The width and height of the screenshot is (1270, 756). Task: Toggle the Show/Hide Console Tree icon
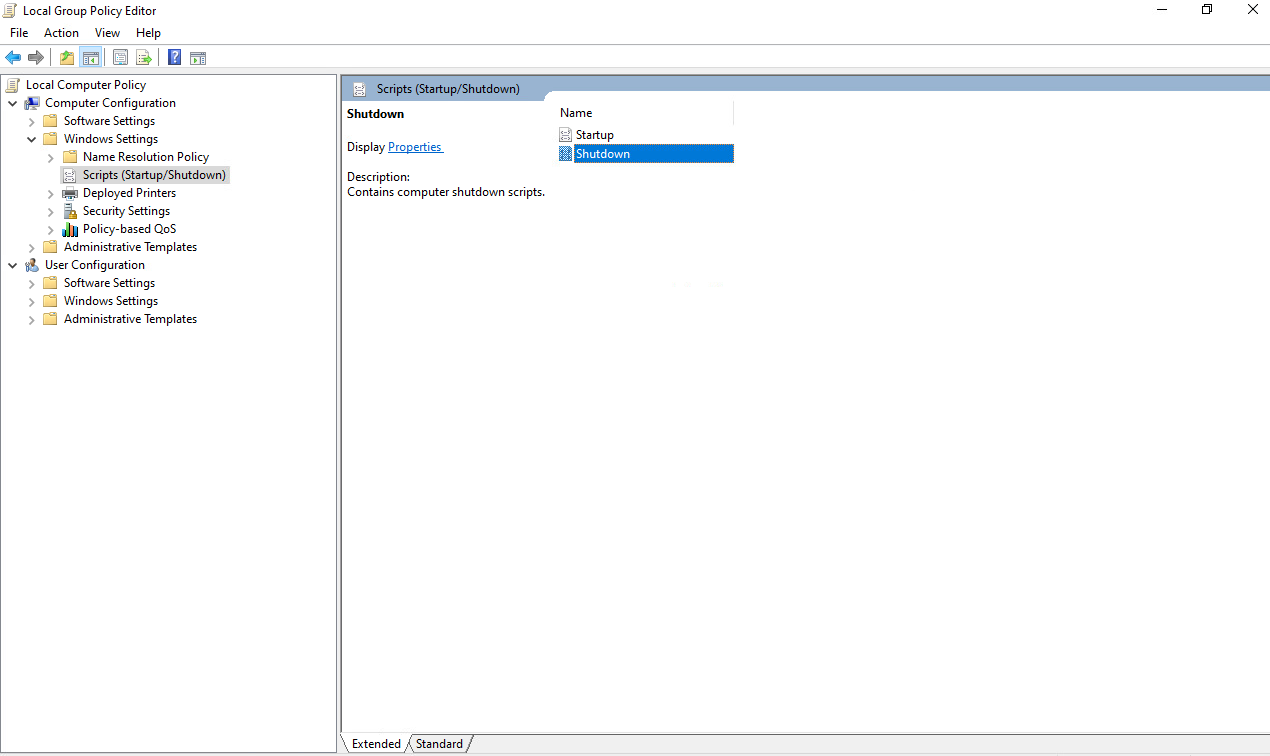[x=91, y=57]
